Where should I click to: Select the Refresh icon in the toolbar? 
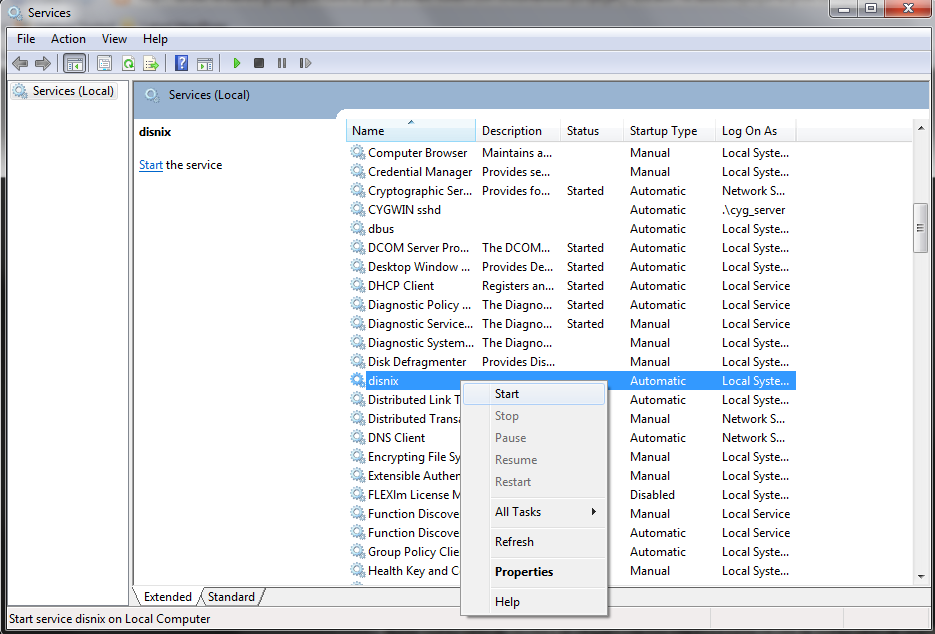coord(128,62)
